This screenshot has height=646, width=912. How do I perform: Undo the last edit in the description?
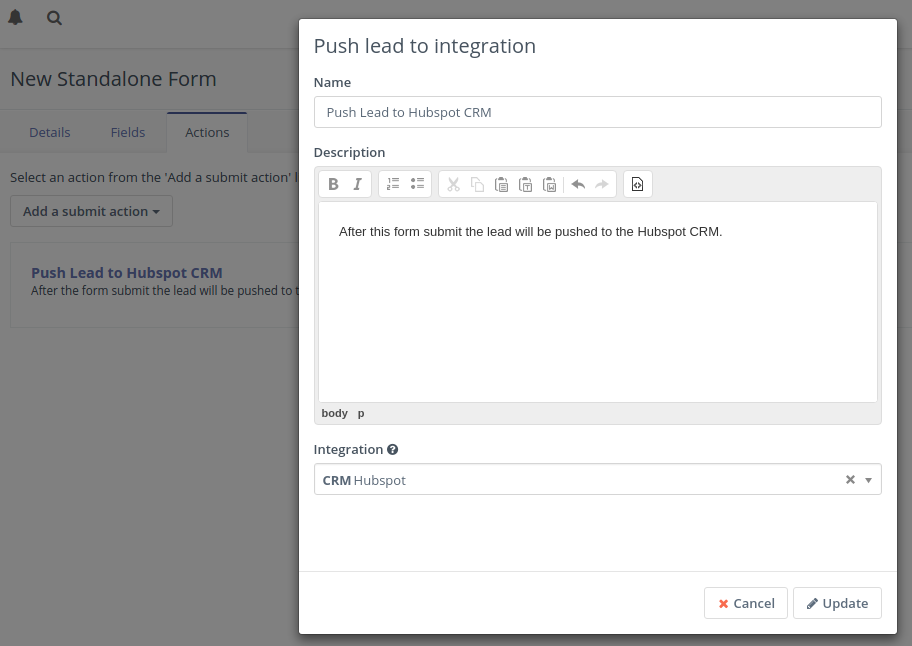pyautogui.click(x=577, y=184)
